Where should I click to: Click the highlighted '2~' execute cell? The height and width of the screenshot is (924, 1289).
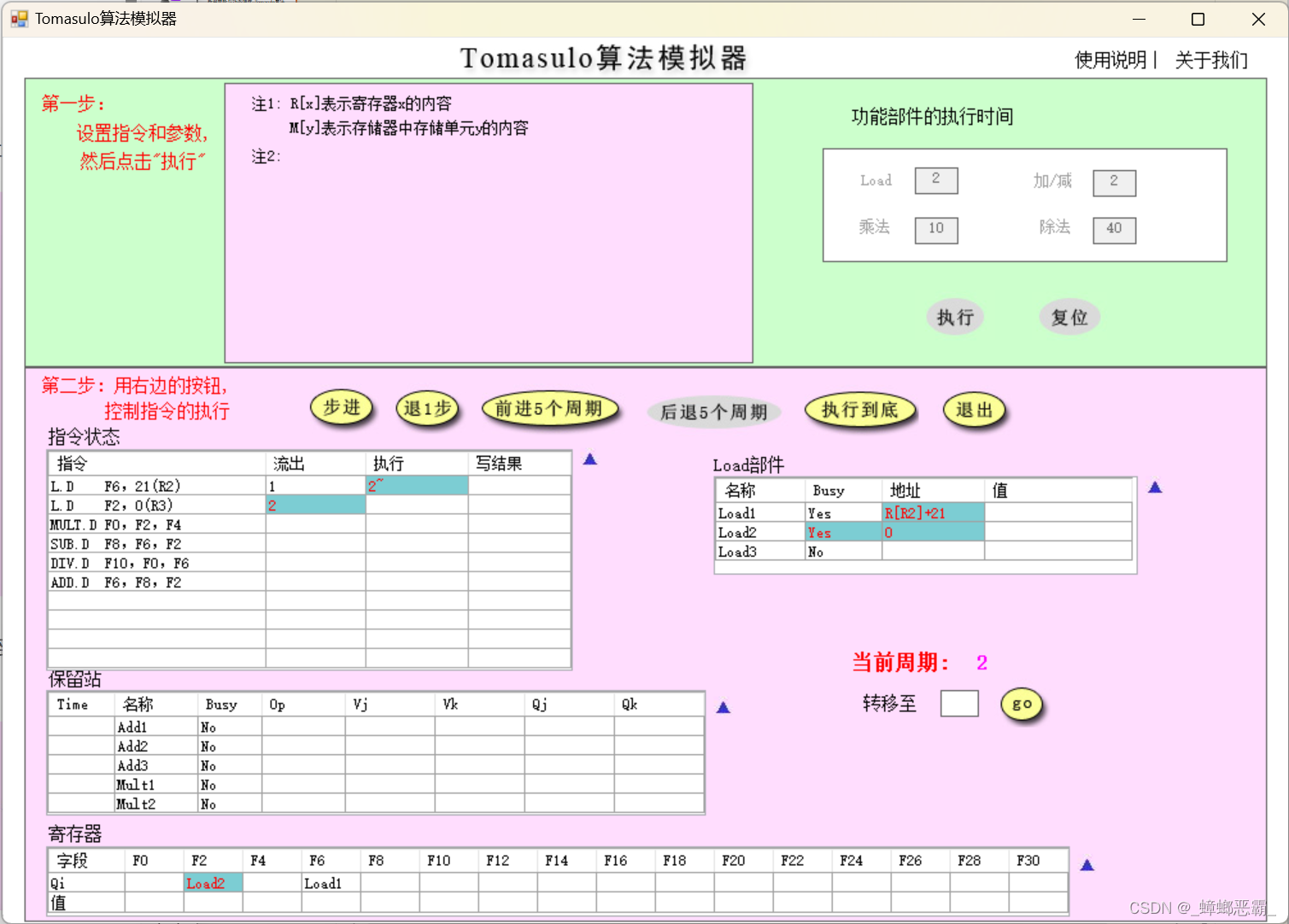coord(417,486)
